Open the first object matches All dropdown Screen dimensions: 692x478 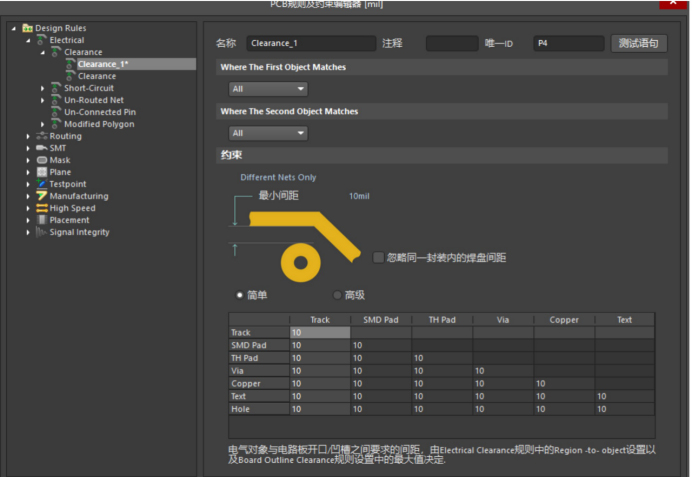(268, 89)
